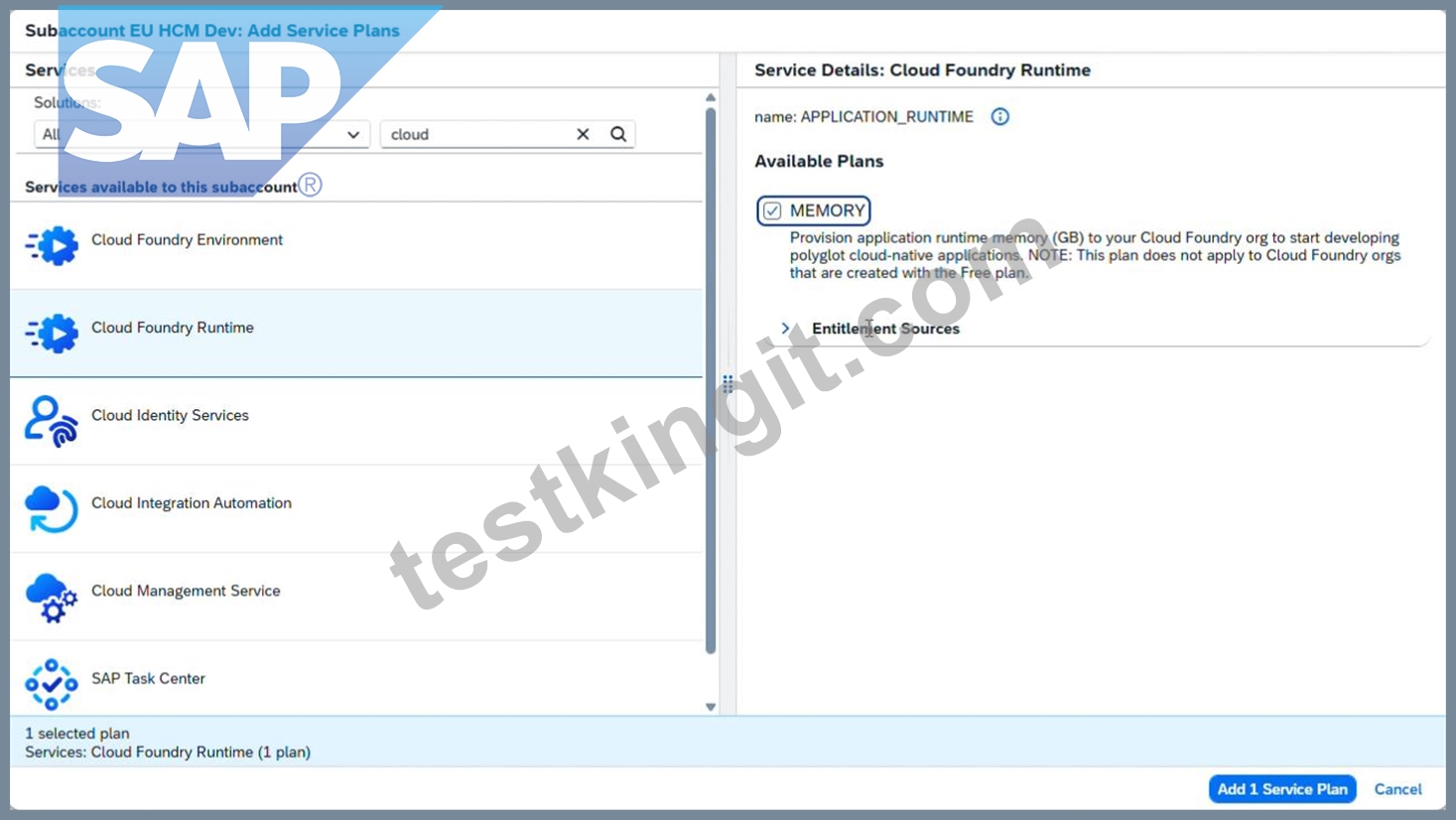Click the Cloud Identity Services fingerprint icon
This screenshot has width=1456, height=820.
coord(52,421)
